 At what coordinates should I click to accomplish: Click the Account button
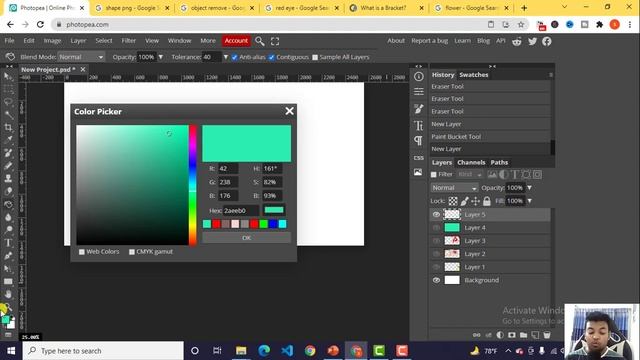tap(236, 41)
